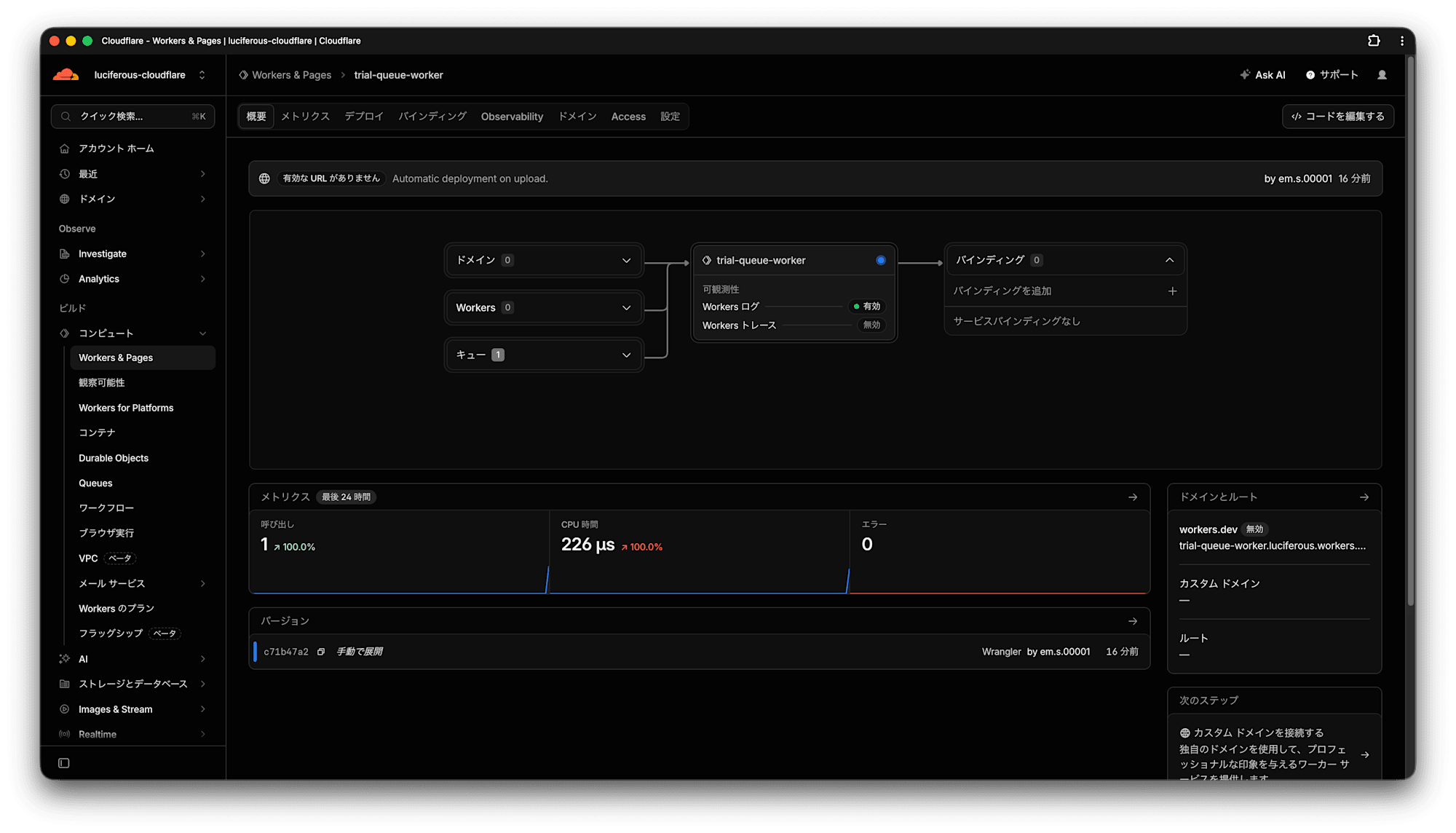The width and height of the screenshot is (1456, 833).
Task: Click the Analytics sidebar icon
Action: pyautogui.click(x=65, y=279)
